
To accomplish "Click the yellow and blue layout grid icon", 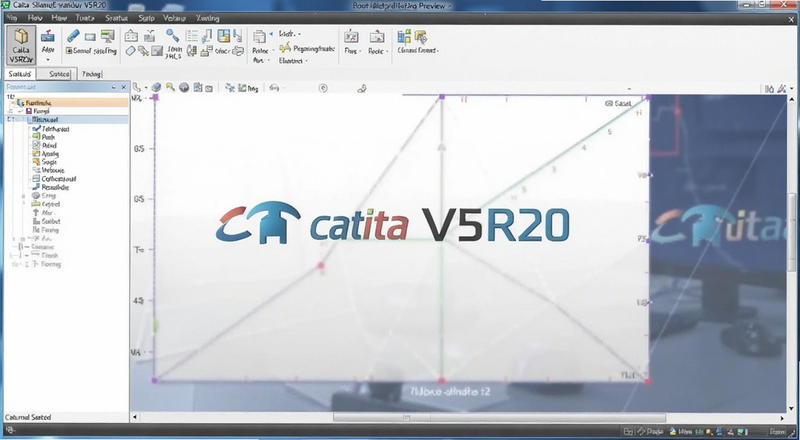I will click(223, 36).
